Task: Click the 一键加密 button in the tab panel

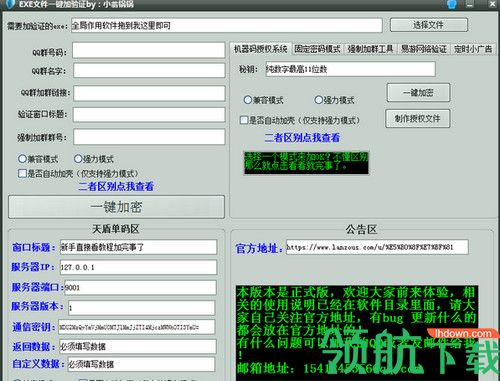Action: coord(418,92)
